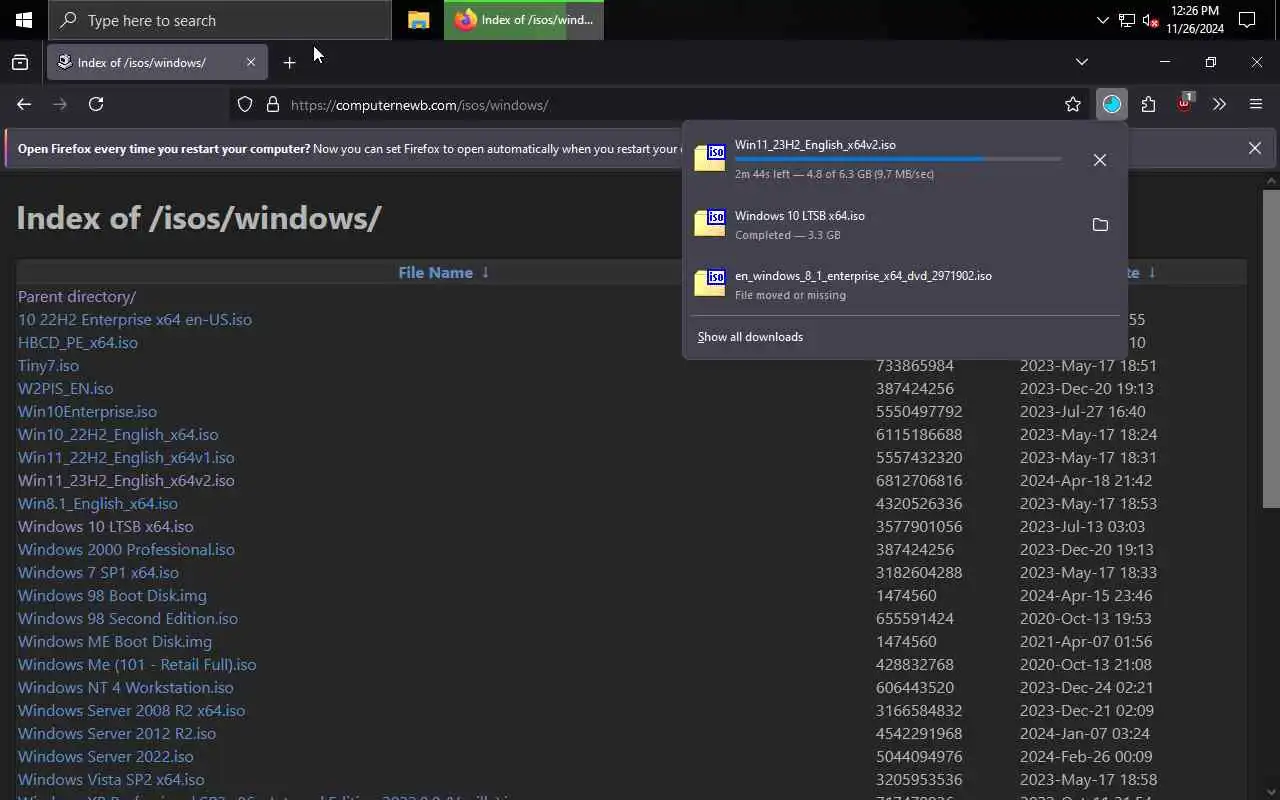This screenshot has width=1280, height=800.
Task: Click Show all downloads
Action: click(750, 337)
